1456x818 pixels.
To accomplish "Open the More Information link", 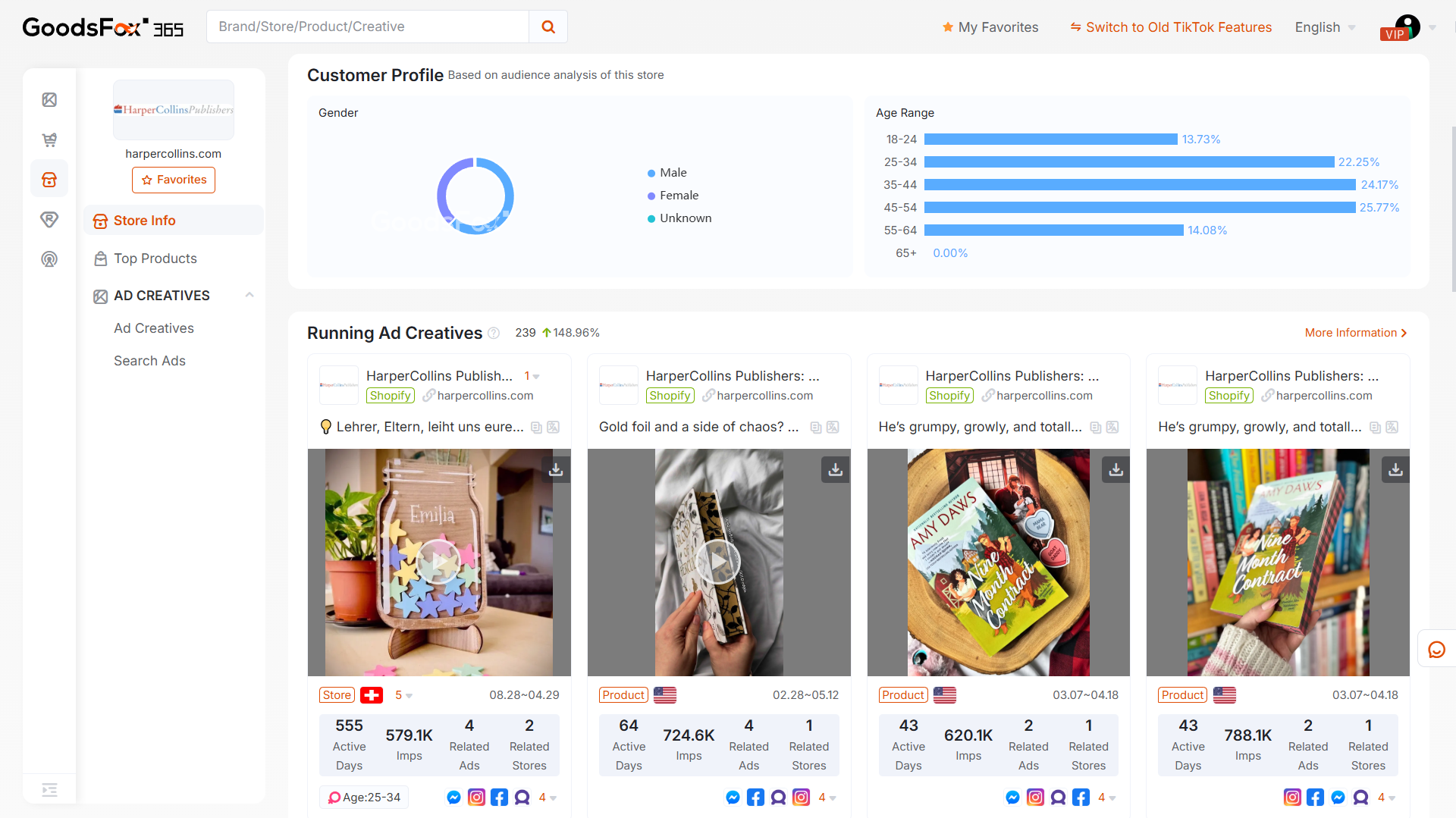I will [1356, 333].
